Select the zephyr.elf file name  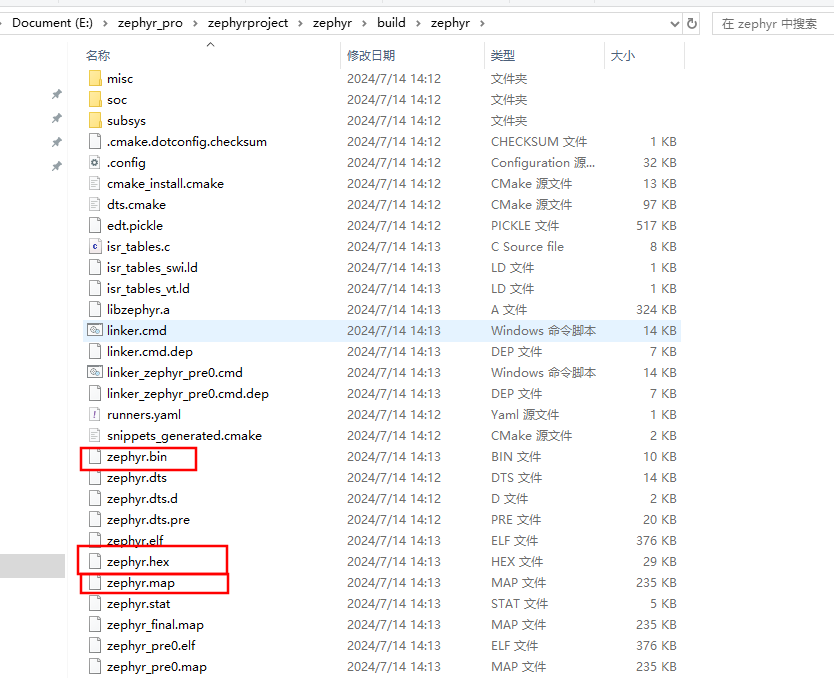tap(135, 541)
